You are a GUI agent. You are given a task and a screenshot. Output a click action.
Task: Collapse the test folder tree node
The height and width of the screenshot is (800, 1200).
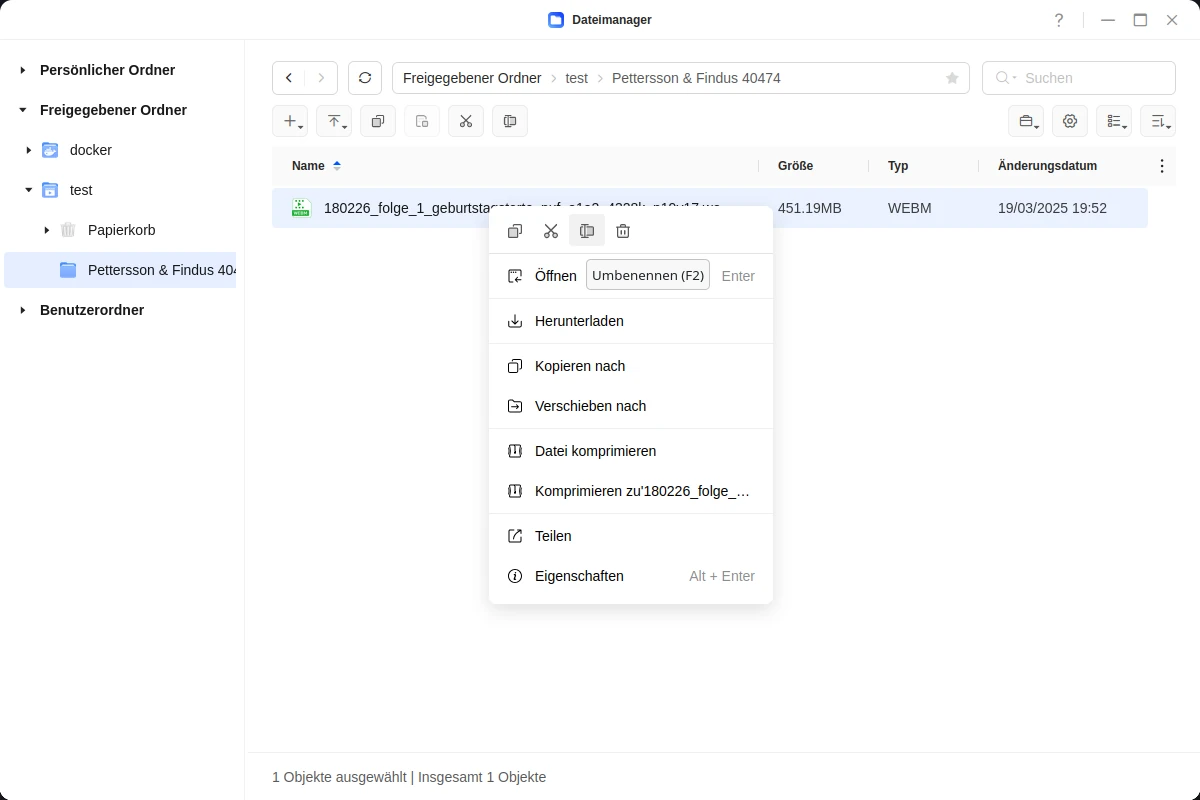(x=29, y=190)
